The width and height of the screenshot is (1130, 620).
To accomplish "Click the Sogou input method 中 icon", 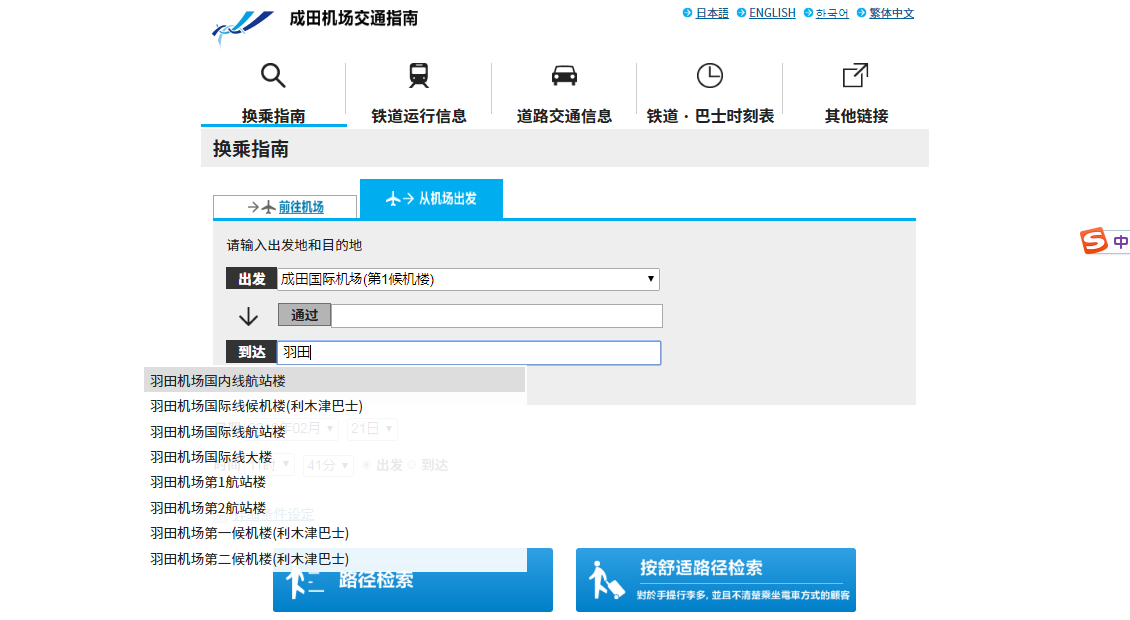I will (1119, 241).
